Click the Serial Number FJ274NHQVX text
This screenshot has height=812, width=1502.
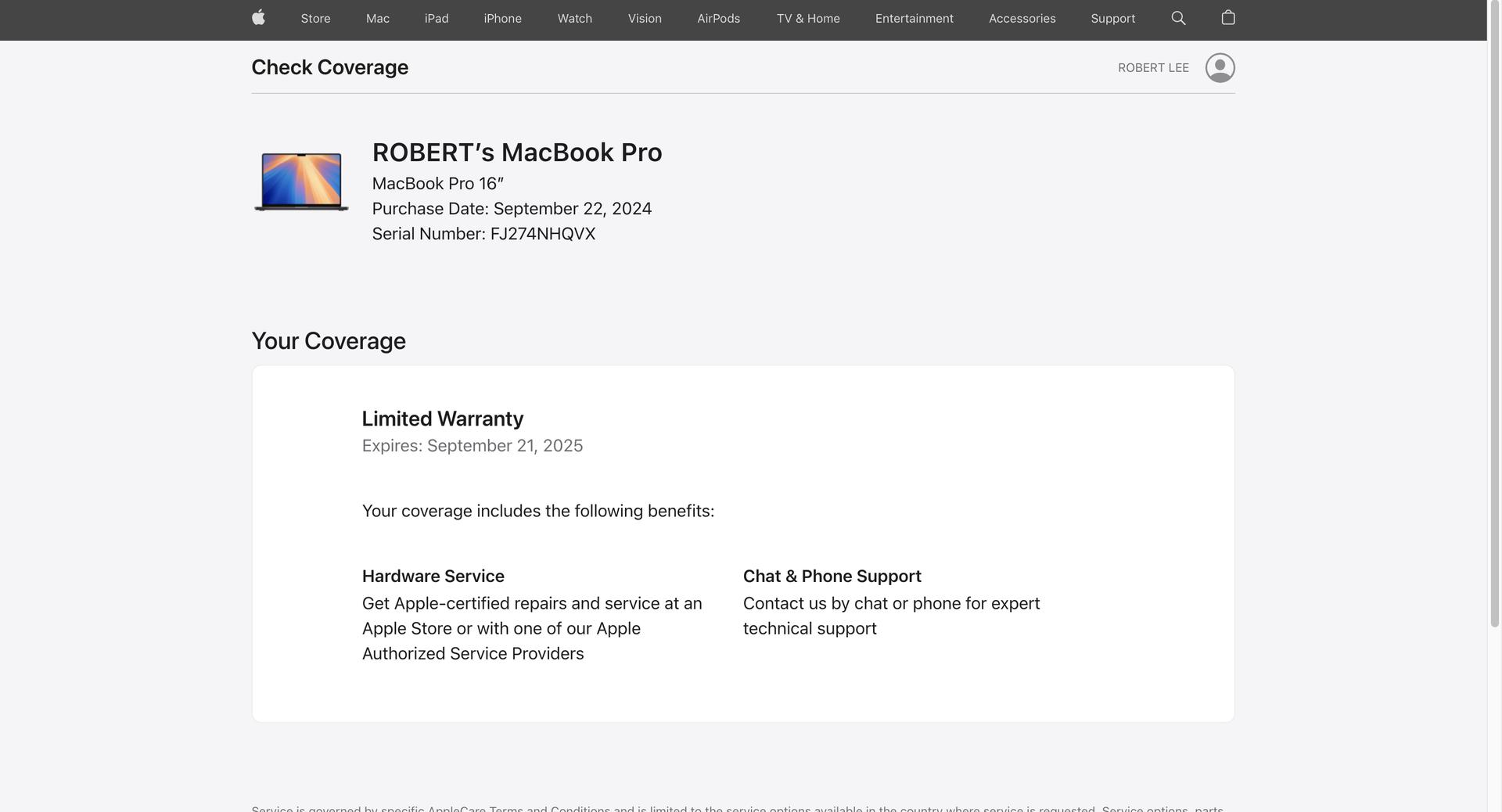tap(483, 234)
